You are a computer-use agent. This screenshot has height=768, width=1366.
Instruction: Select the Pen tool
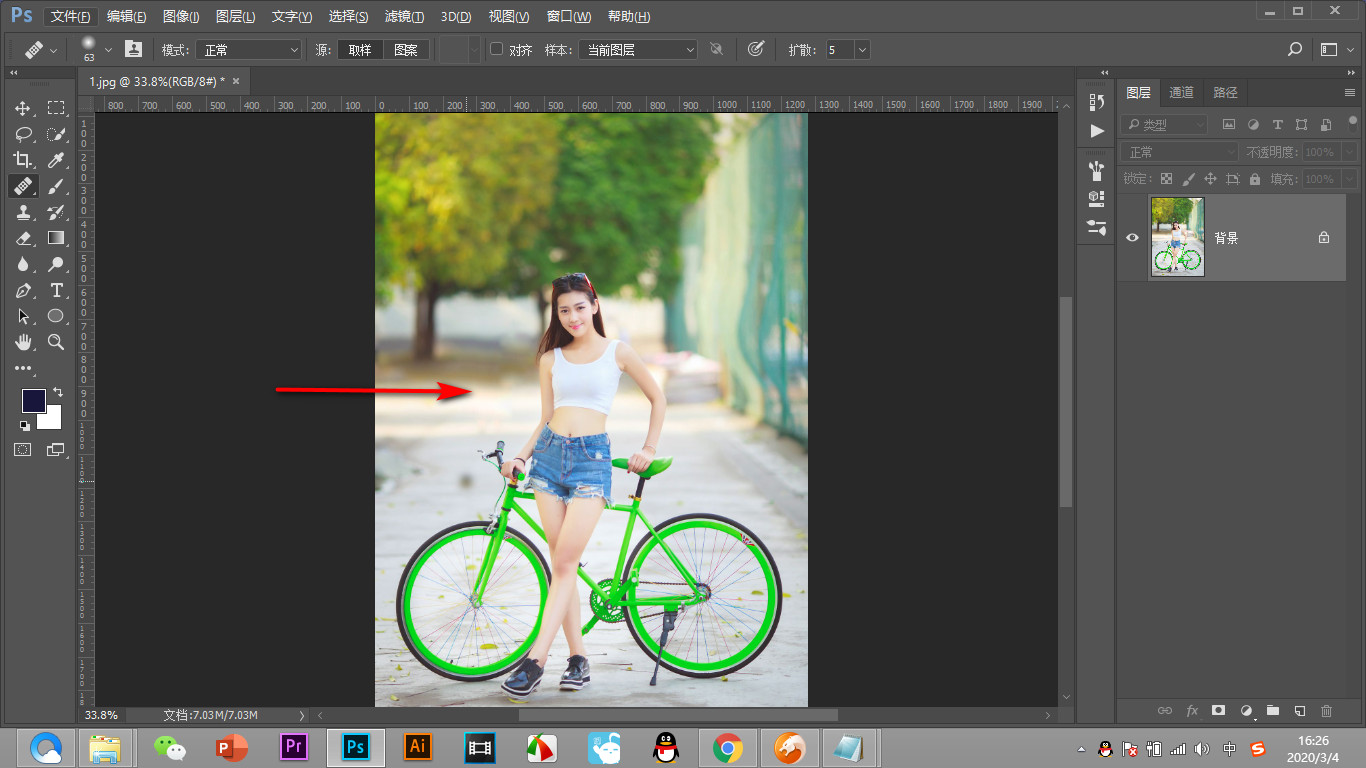(23, 290)
